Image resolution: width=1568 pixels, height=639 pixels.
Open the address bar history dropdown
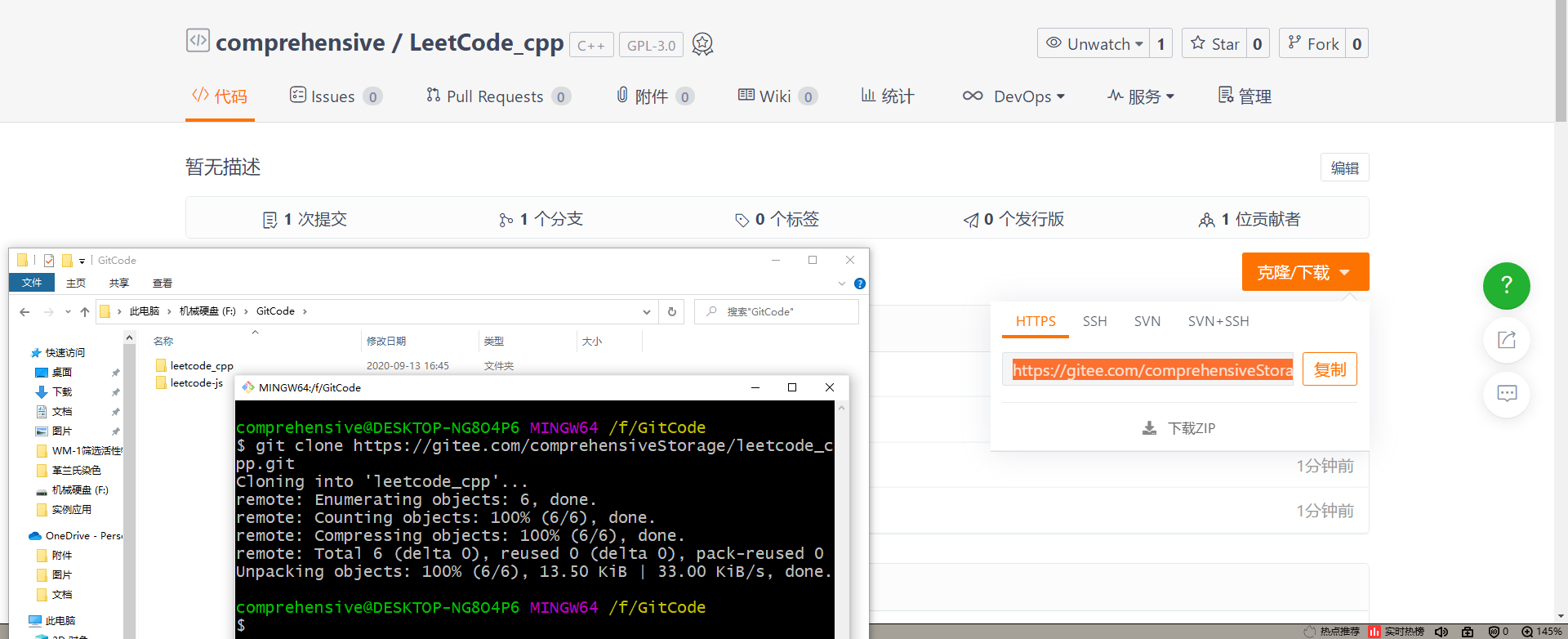647,311
